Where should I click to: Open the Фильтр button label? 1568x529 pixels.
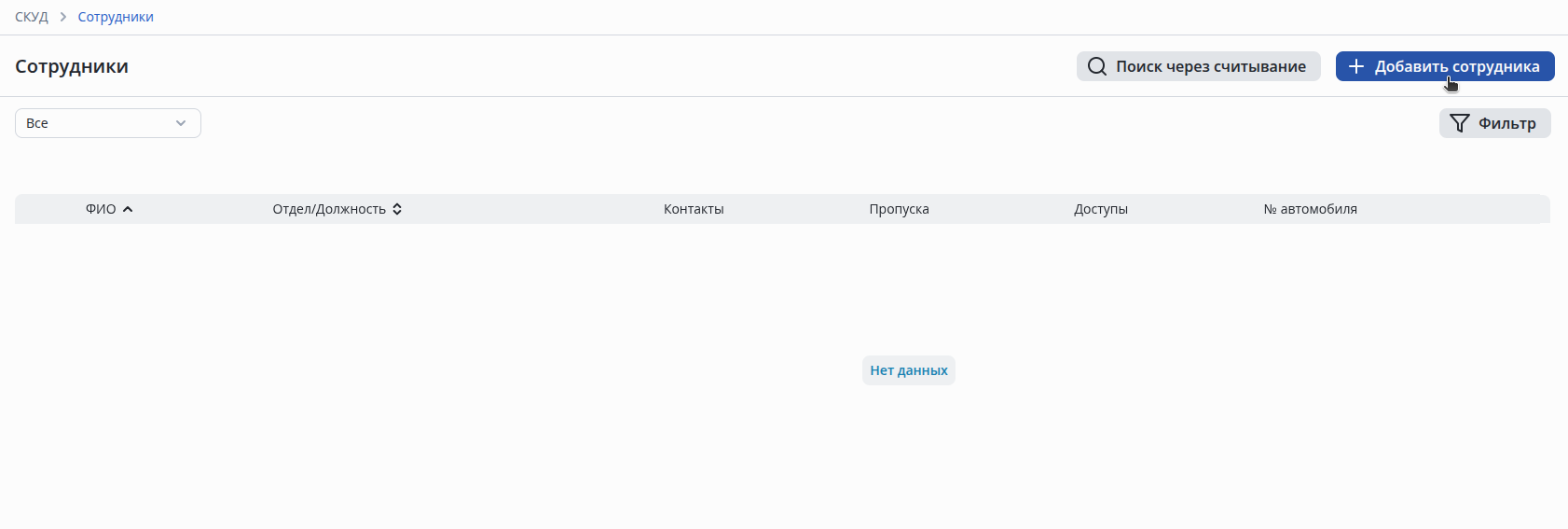(1506, 123)
